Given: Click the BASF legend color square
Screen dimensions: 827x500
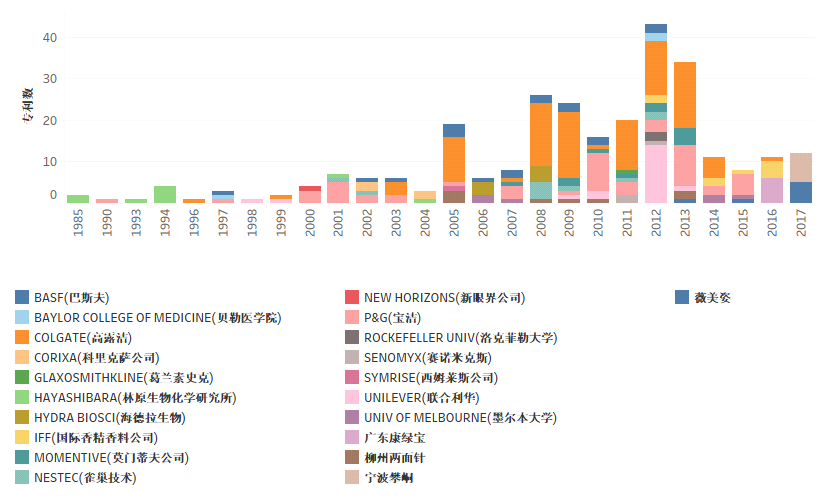Looking at the screenshot, I should tap(22, 297).
